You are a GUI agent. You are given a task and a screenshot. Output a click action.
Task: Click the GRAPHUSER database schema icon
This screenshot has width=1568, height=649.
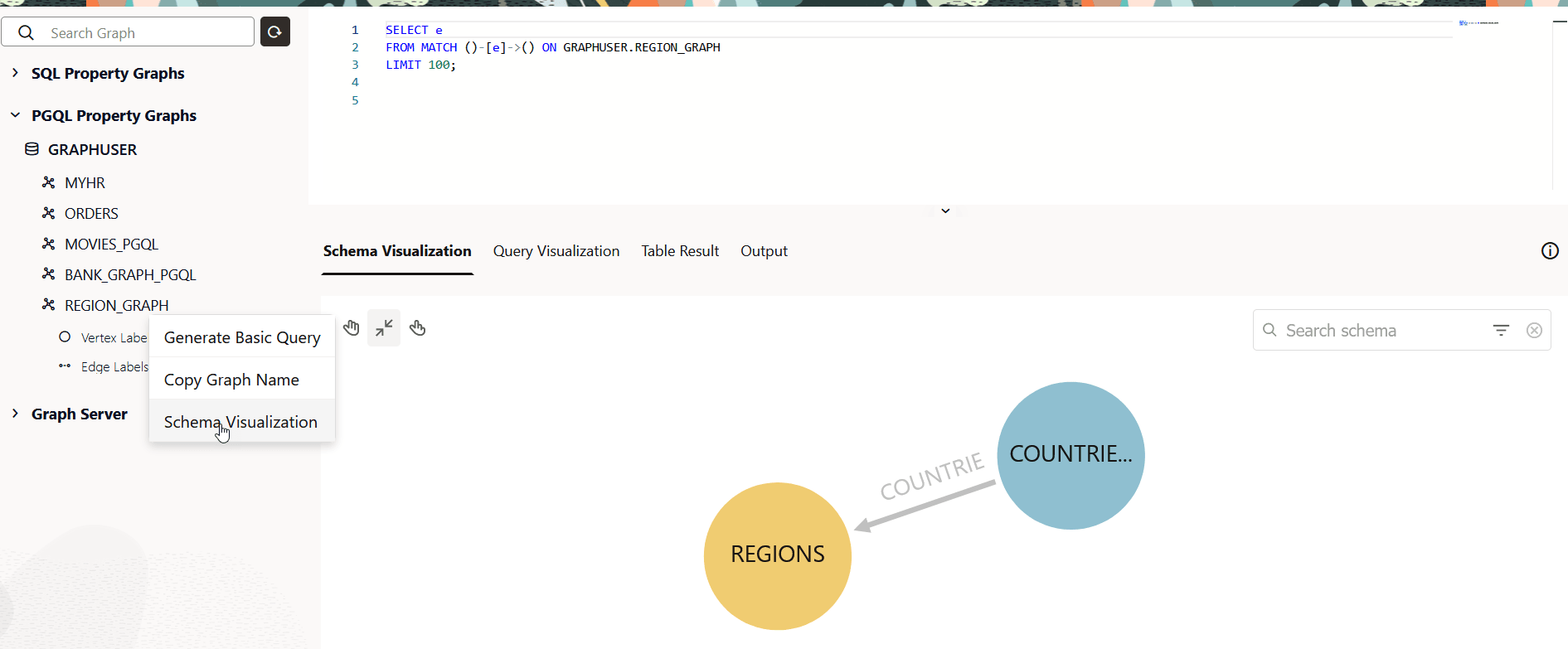(x=32, y=149)
